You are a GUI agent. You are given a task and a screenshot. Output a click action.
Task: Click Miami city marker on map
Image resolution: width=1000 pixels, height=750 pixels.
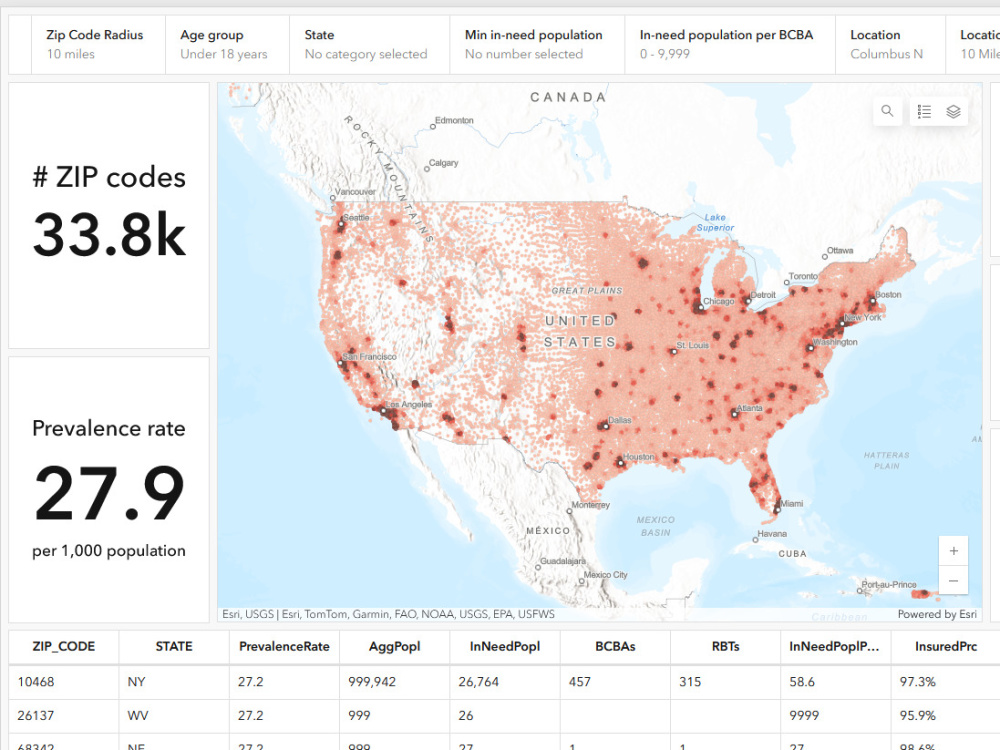[x=777, y=509]
